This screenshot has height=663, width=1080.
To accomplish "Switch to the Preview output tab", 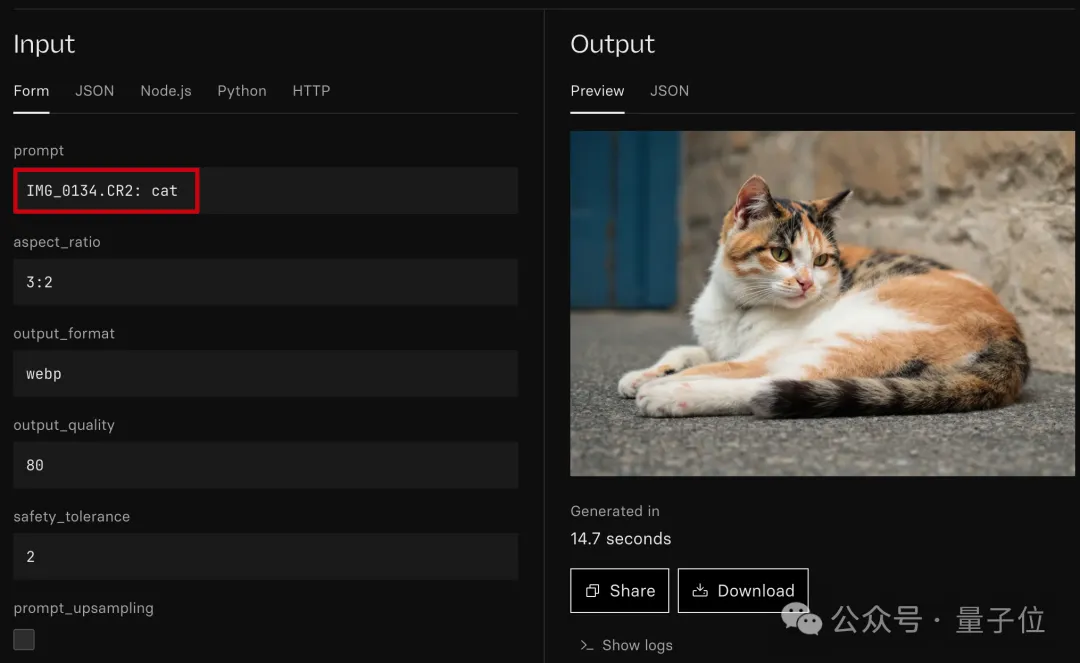I will click(597, 91).
